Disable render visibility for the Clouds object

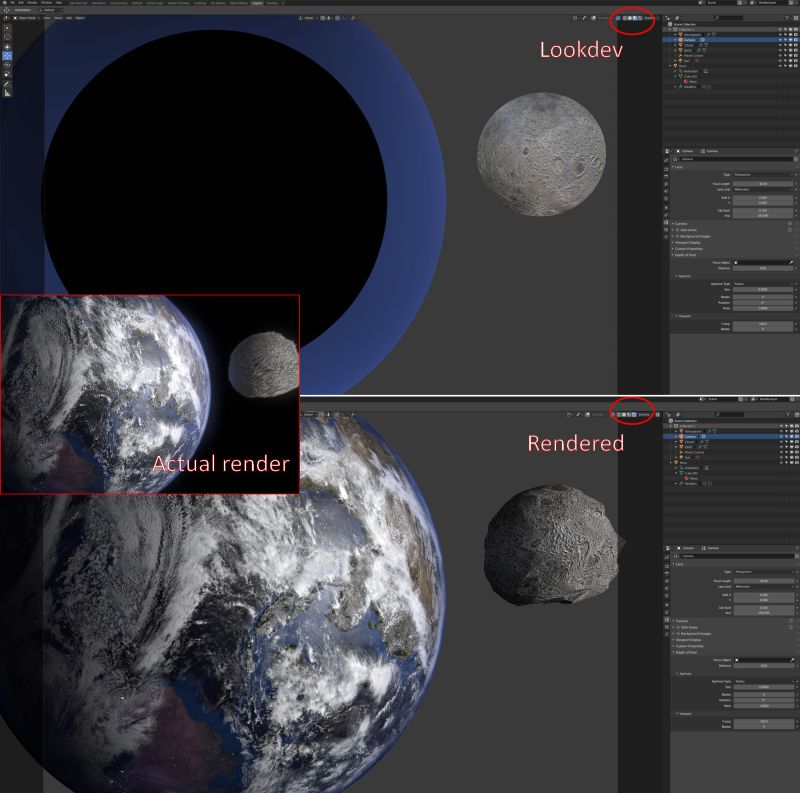click(796, 45)
